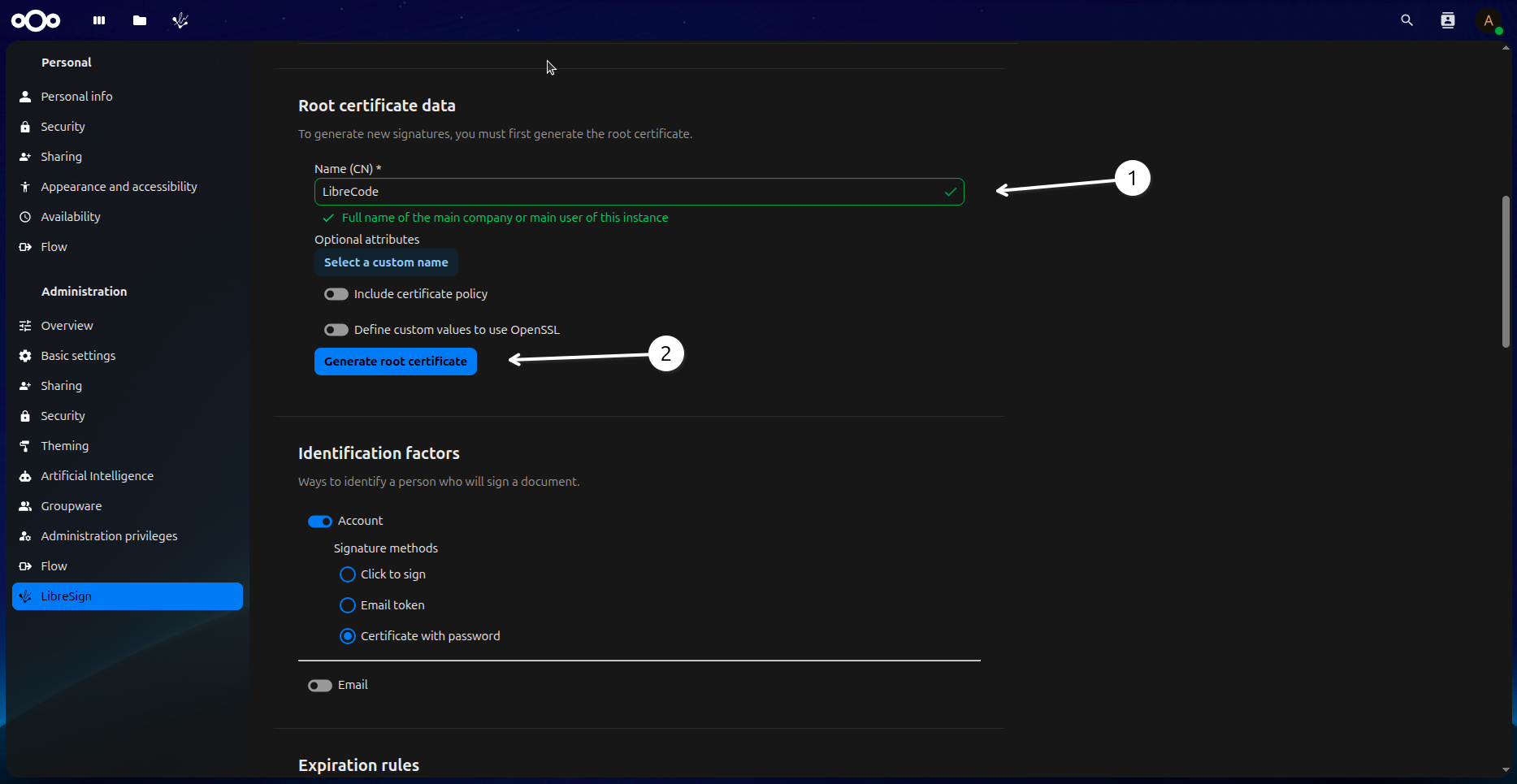1517x784 pixels.
Task: Click the lock icon beside administration Security
Action: pos(25,416)
